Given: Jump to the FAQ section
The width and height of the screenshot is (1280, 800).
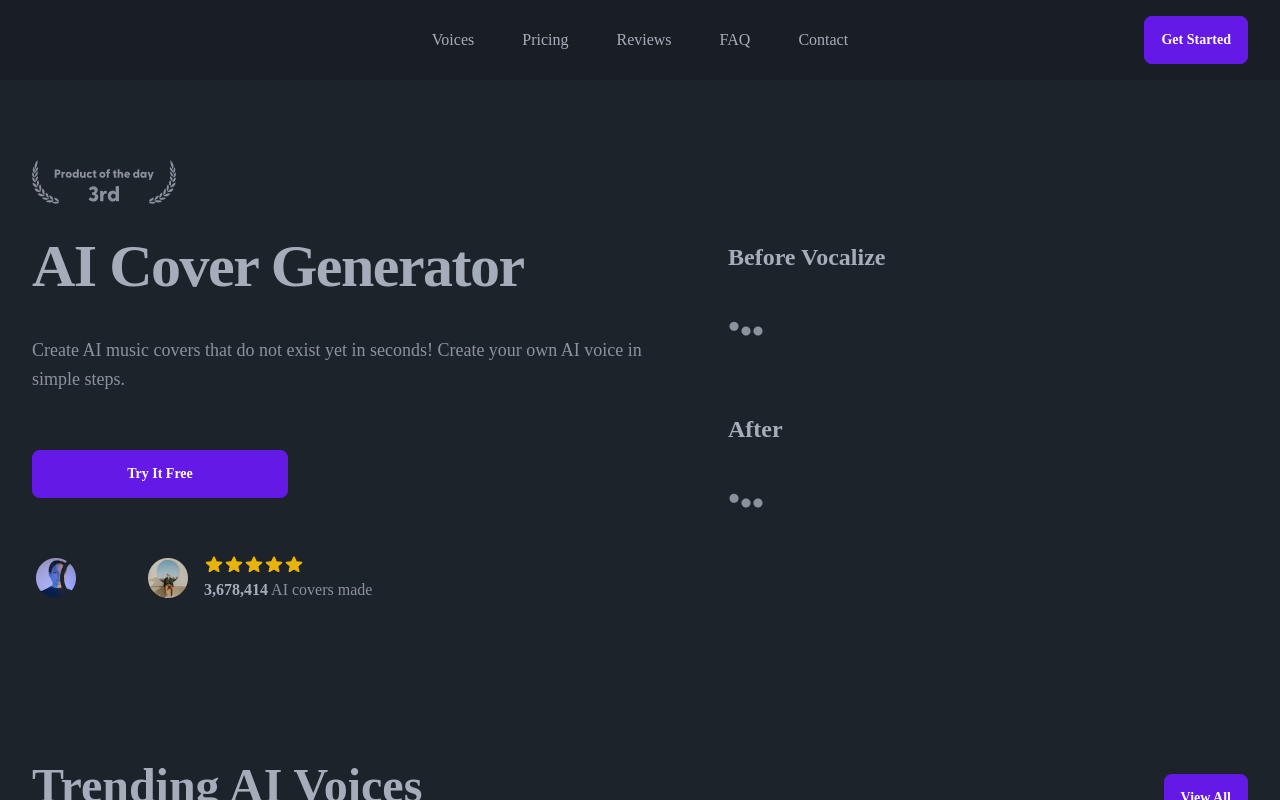Looking at the screenshot, I should (735, 40).
